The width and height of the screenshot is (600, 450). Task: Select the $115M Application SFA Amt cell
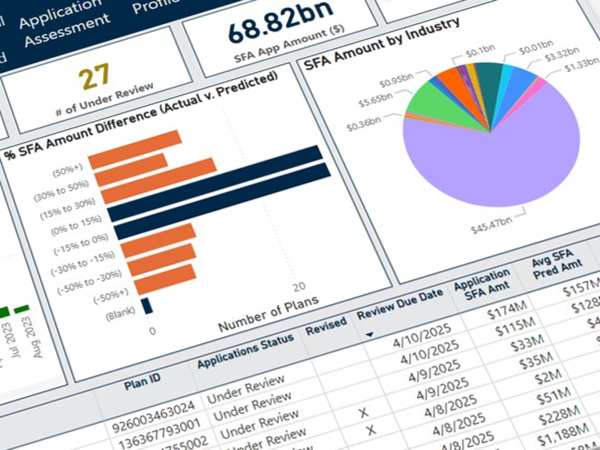pos(515,328)
